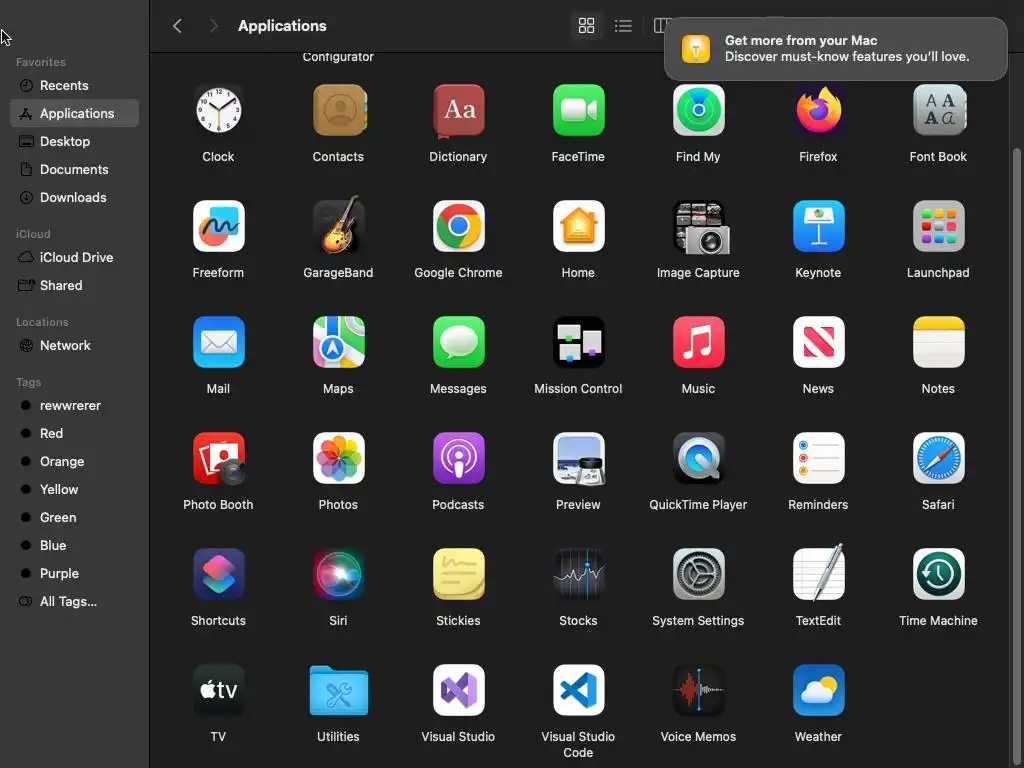Open the Keynote app icon
Viewport: 1024px width, 768px height.
tap(818, 226)
